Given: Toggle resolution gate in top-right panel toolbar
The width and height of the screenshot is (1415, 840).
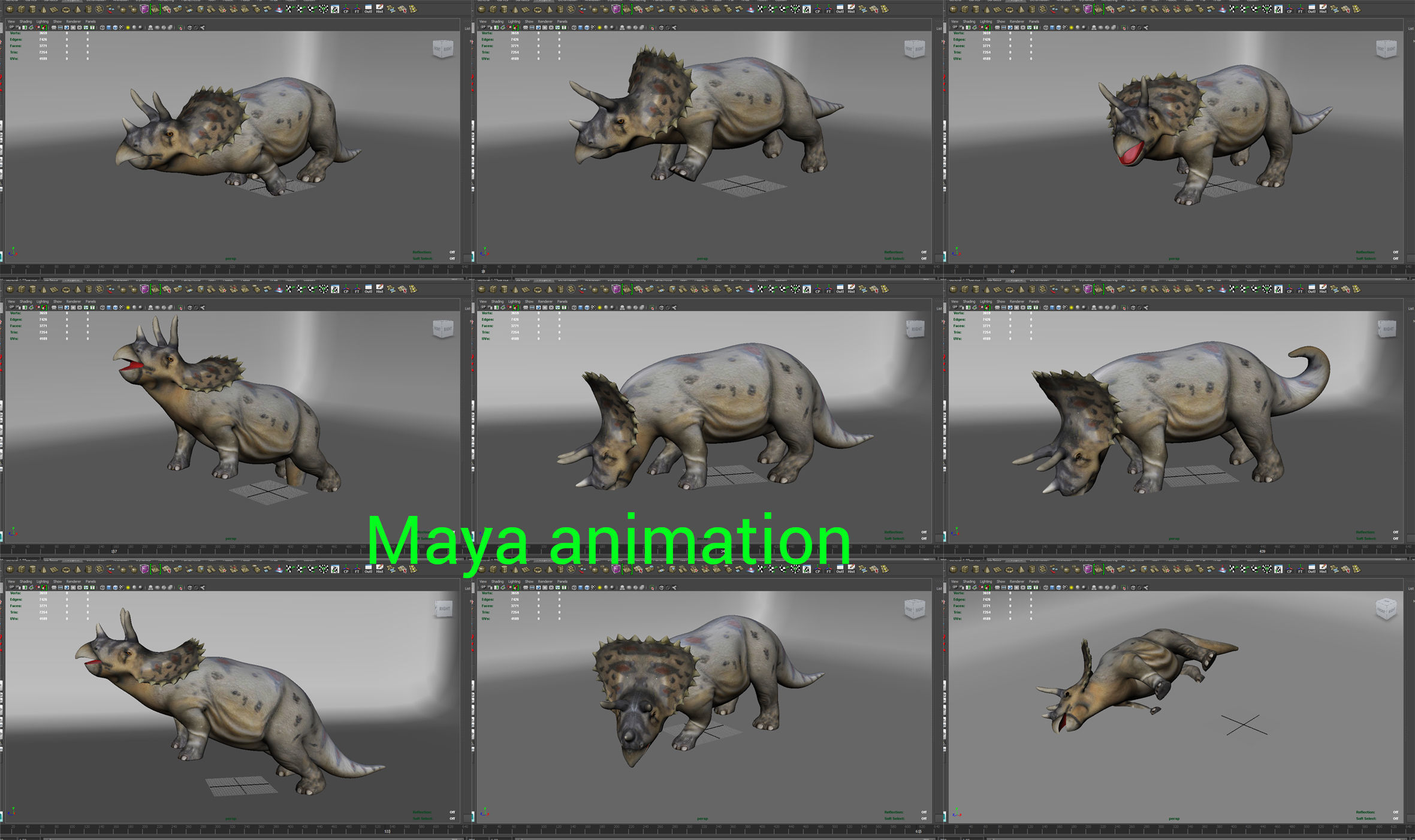Looking at the screenshot, I should click(x=1010, y=28).
